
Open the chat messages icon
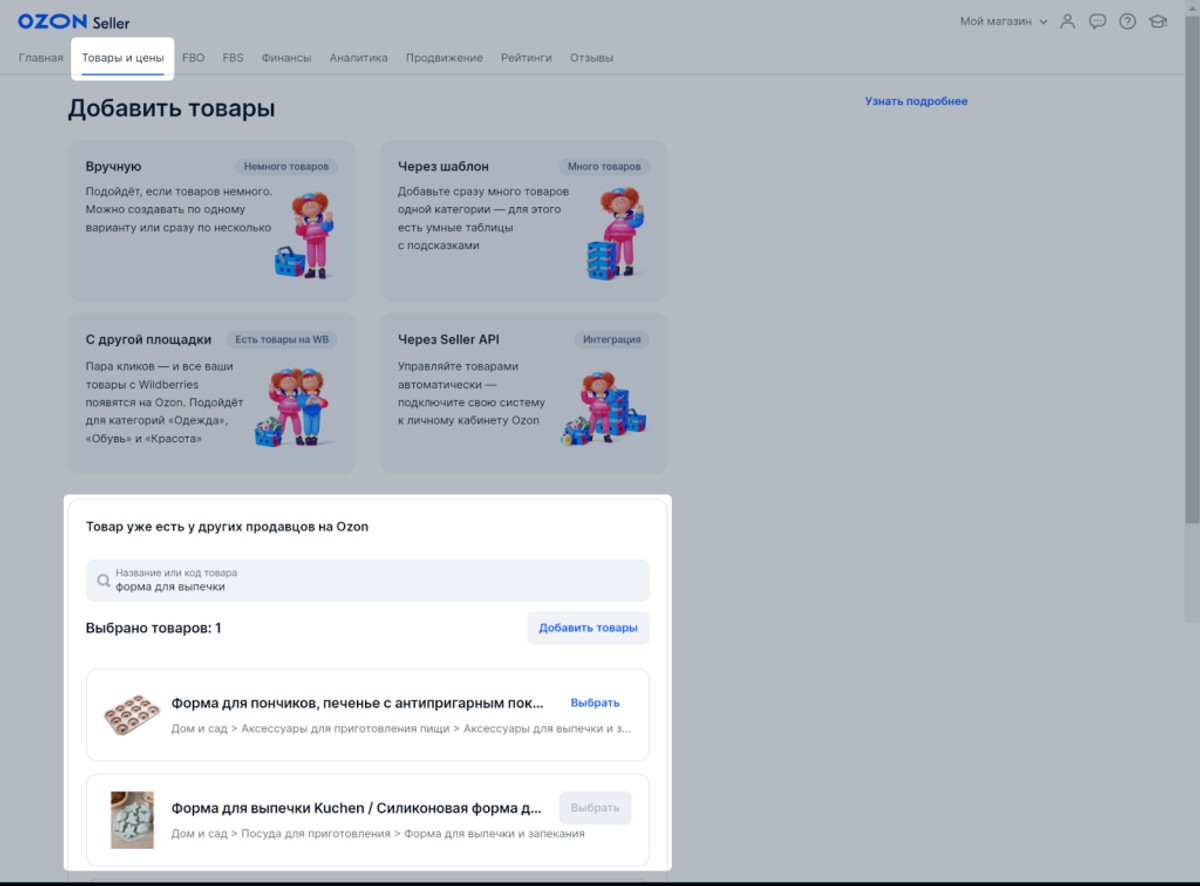click(x=1097, y=21)
